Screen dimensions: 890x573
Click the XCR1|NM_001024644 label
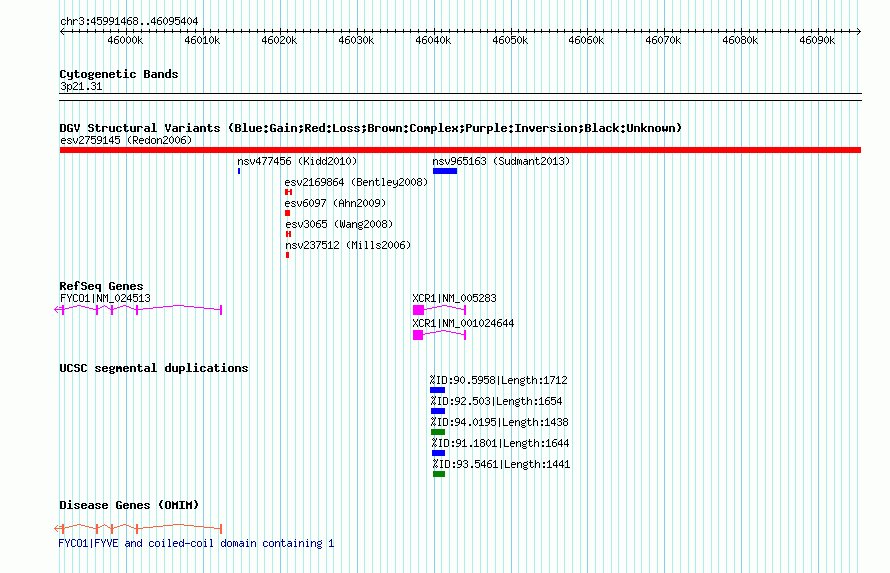(463, 323)
